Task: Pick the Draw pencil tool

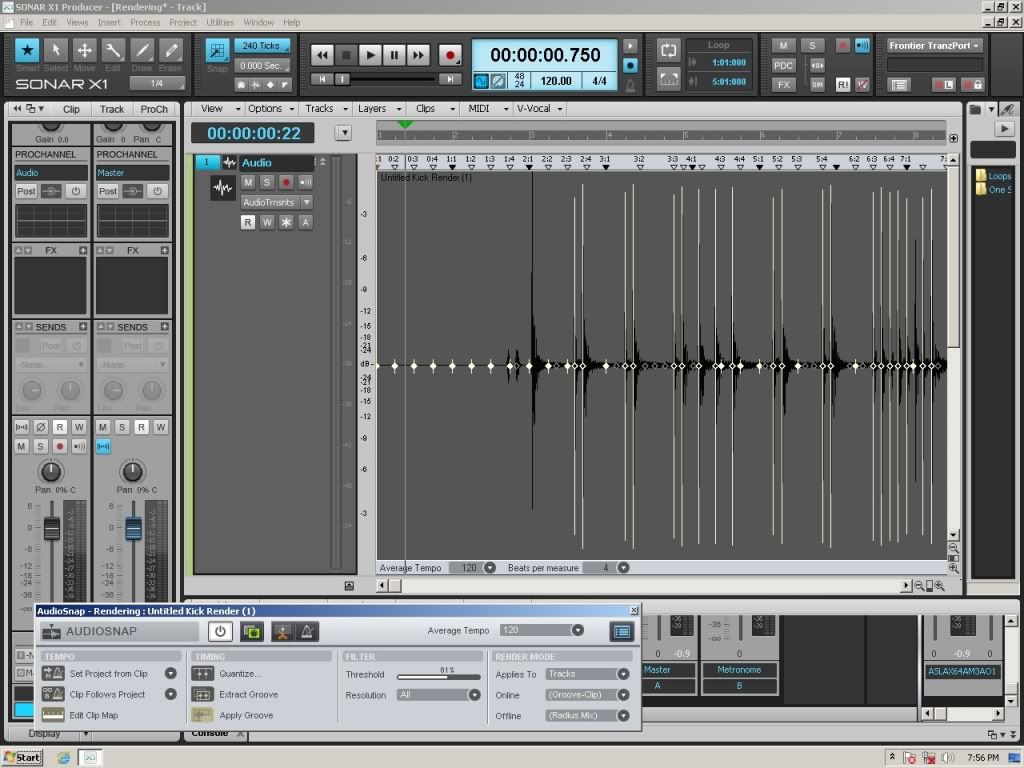Action: click(142, 51)
